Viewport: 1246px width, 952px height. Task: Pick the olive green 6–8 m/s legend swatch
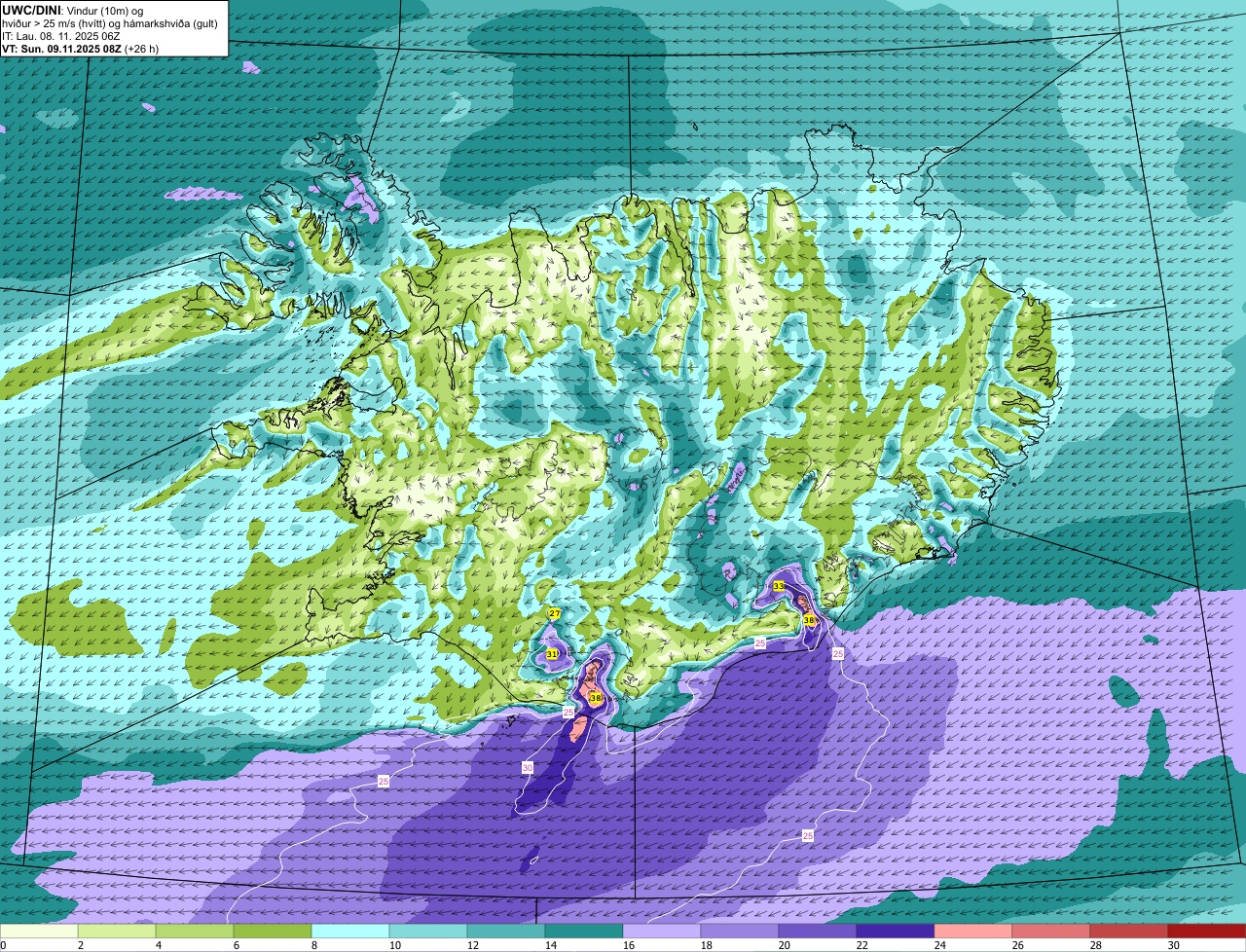[x=273, y=931]
